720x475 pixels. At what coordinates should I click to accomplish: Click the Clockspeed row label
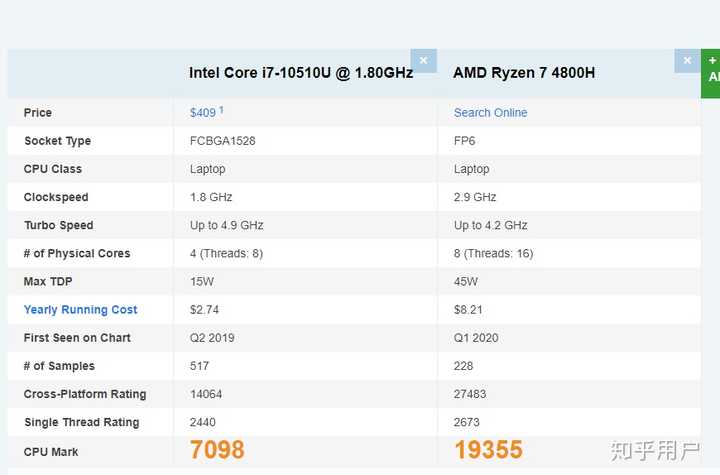point(56,197)
